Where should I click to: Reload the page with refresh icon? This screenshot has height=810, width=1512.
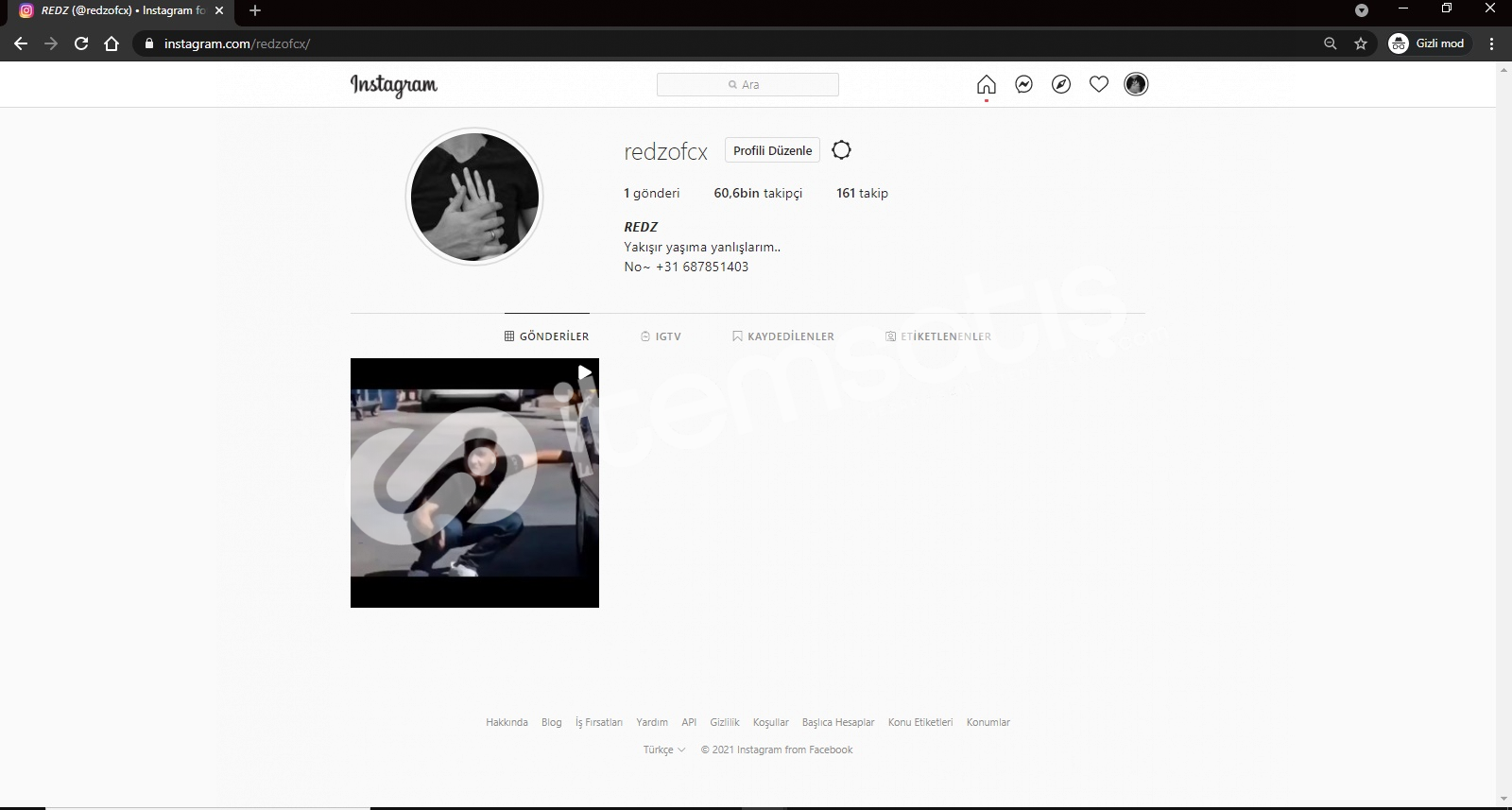coord(81,43)
